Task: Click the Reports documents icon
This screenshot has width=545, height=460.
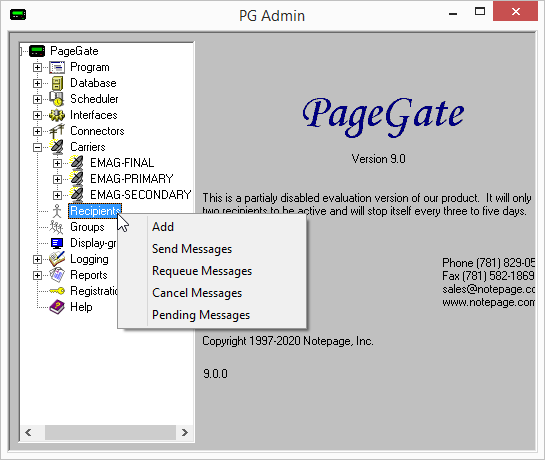Action: pyautogui.click(x=57, y=275)
